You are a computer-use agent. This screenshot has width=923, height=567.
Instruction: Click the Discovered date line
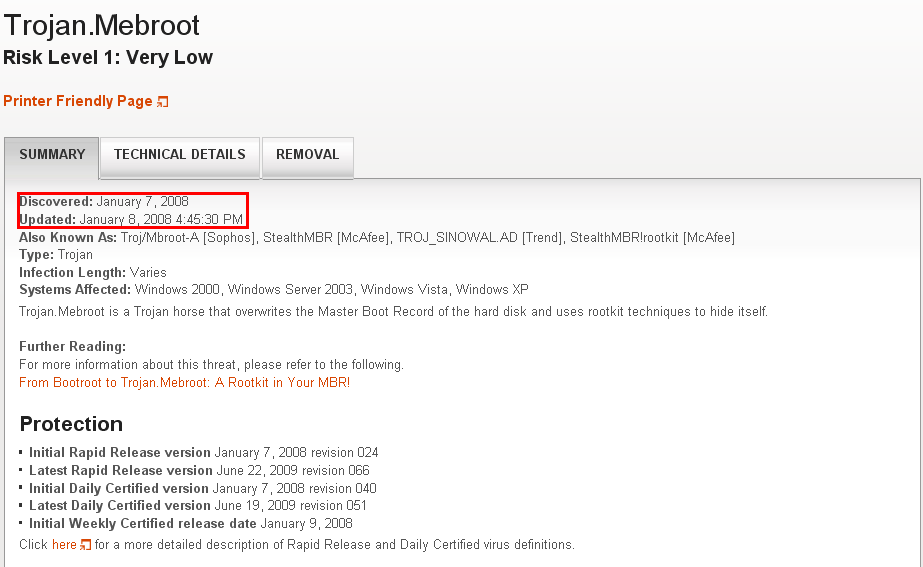(x=104, y=202)
